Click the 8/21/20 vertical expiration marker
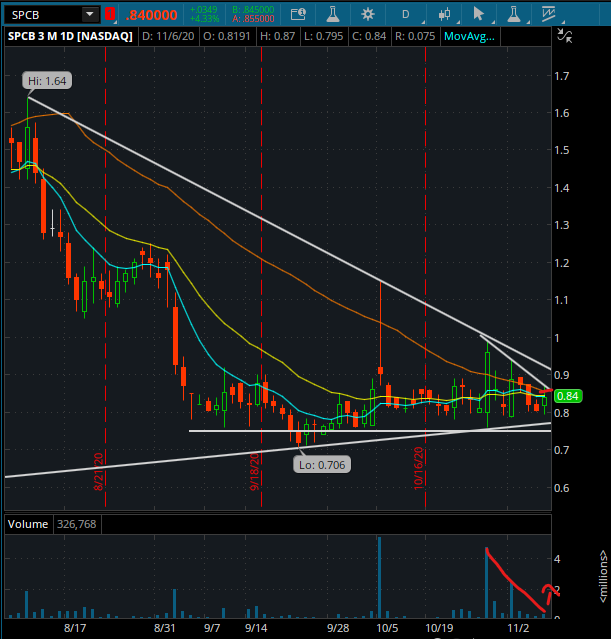The height and width of the screenshot is (639, 611). pyautogui.click(x=99, y=471)
